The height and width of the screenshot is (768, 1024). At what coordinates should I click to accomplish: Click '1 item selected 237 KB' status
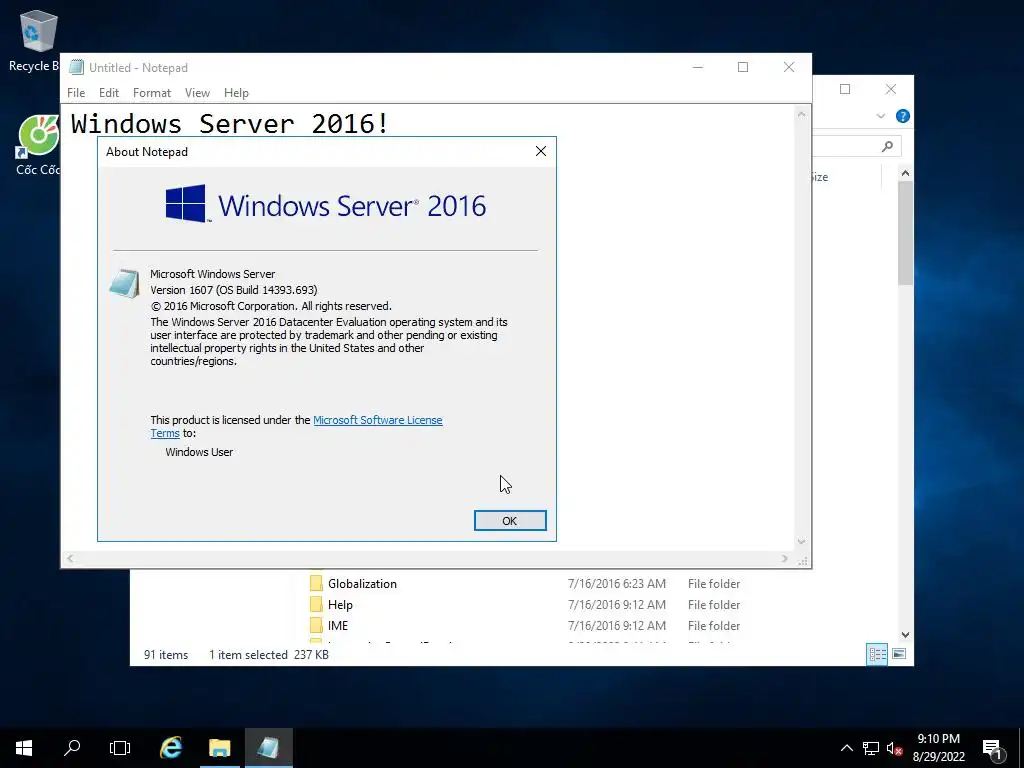pyautogui.click(x=268, y=654)
